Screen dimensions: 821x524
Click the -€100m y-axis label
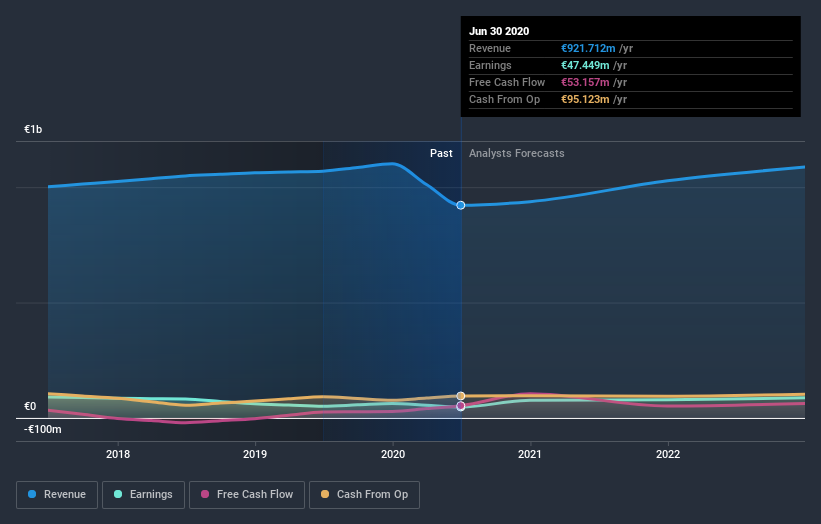[42, 429]
